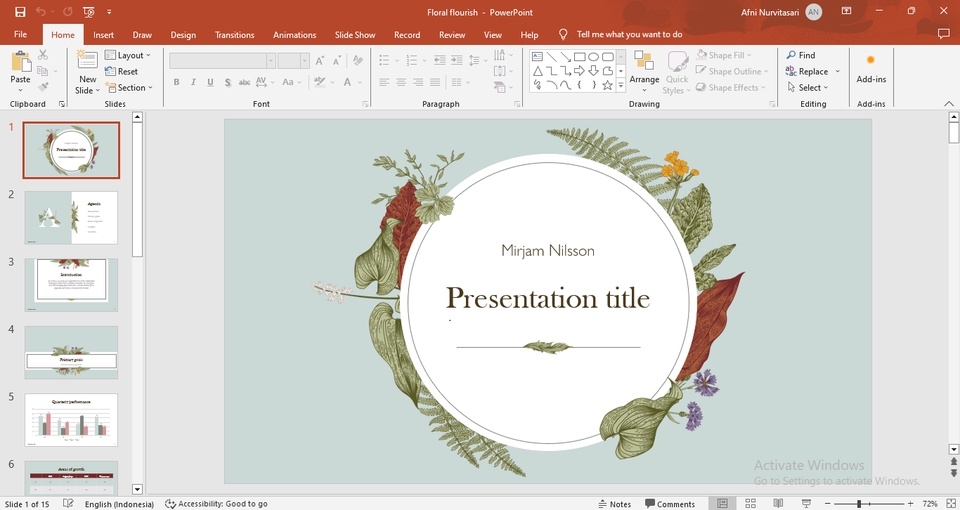Click the zoom slider handle
Screen dimensions: 960x510
859,504
